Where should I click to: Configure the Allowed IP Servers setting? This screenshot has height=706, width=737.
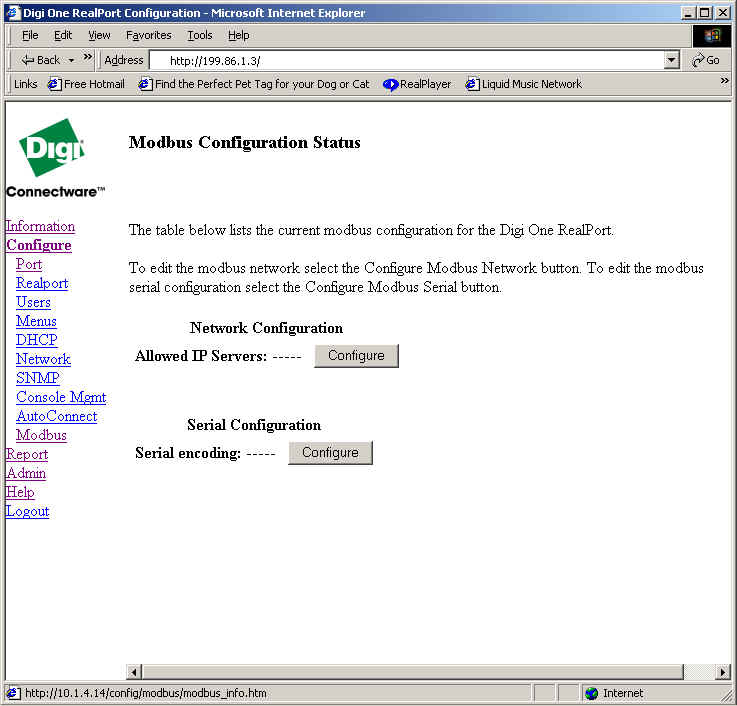[356, 356]
